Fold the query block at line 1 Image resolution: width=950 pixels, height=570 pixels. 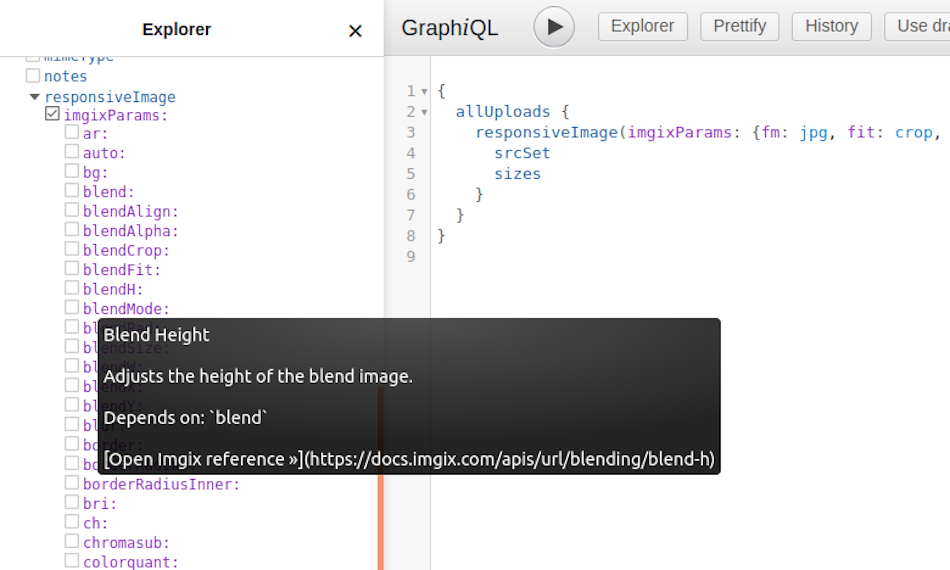click(425, 91)
